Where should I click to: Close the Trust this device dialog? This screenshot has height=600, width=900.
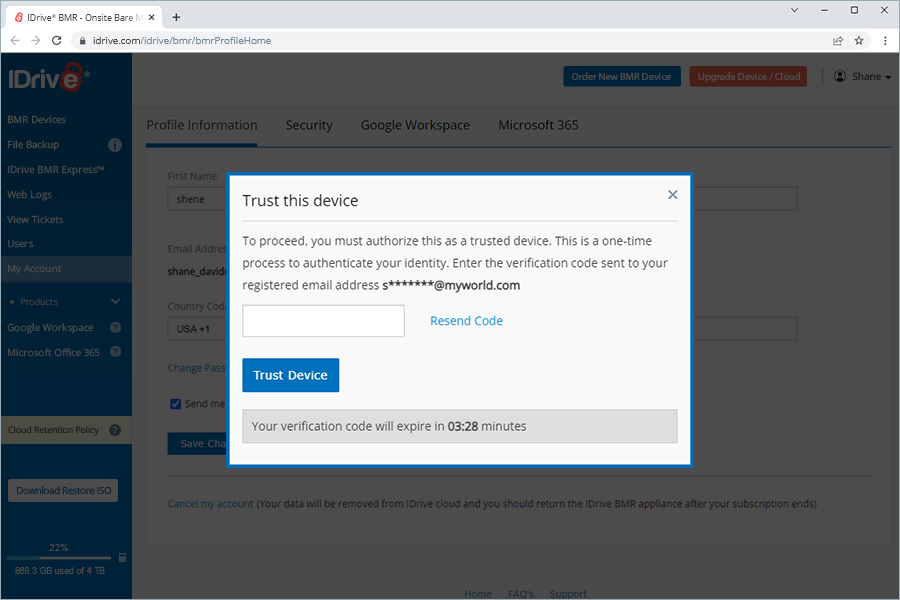(x=673, y=195)
